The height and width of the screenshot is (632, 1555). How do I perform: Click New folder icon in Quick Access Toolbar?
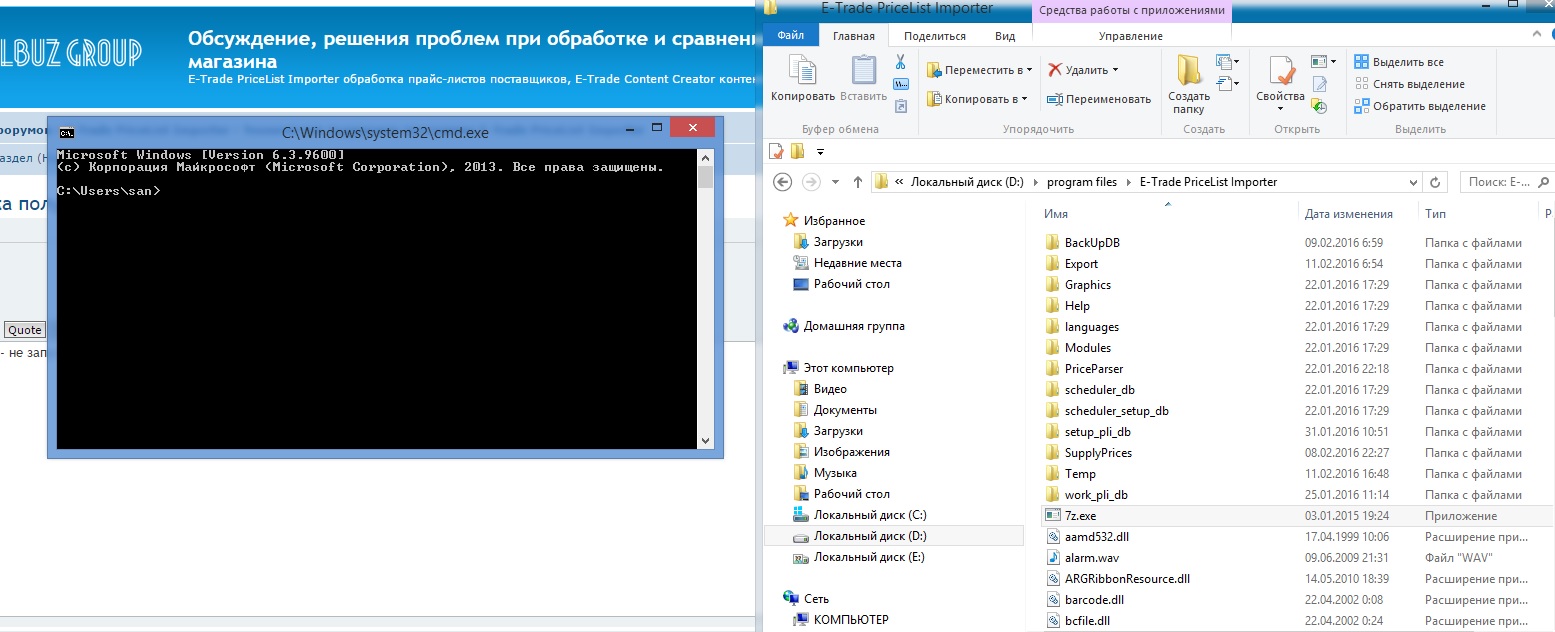(797, 151)
